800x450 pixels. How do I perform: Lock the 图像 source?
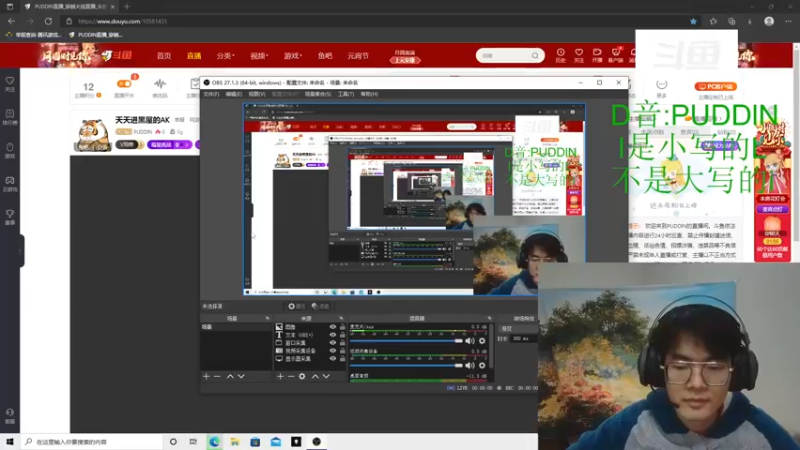point(342,327)
